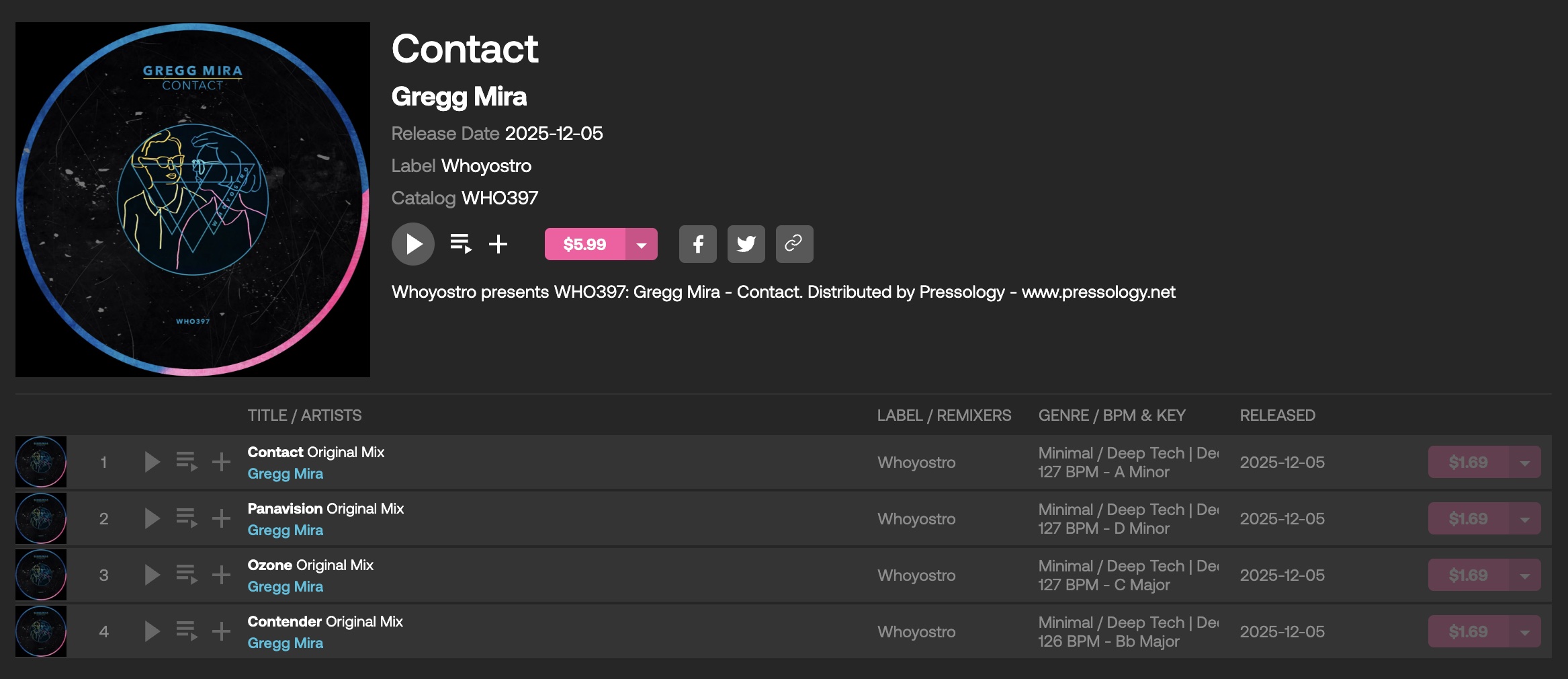Buy the full release for $5.99
This screenshot has width=1568, height=679.
[x=584, y=244]
